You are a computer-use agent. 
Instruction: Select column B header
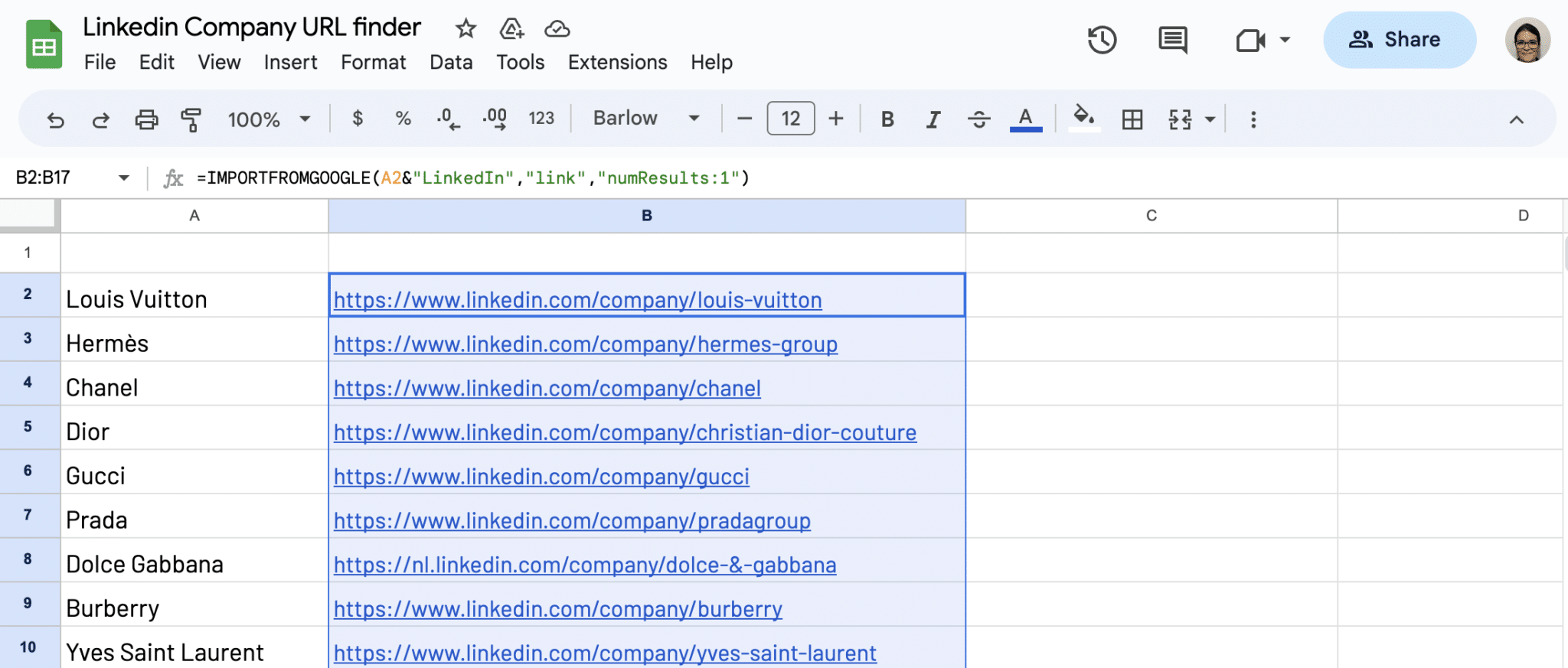(x=647, y=216)
